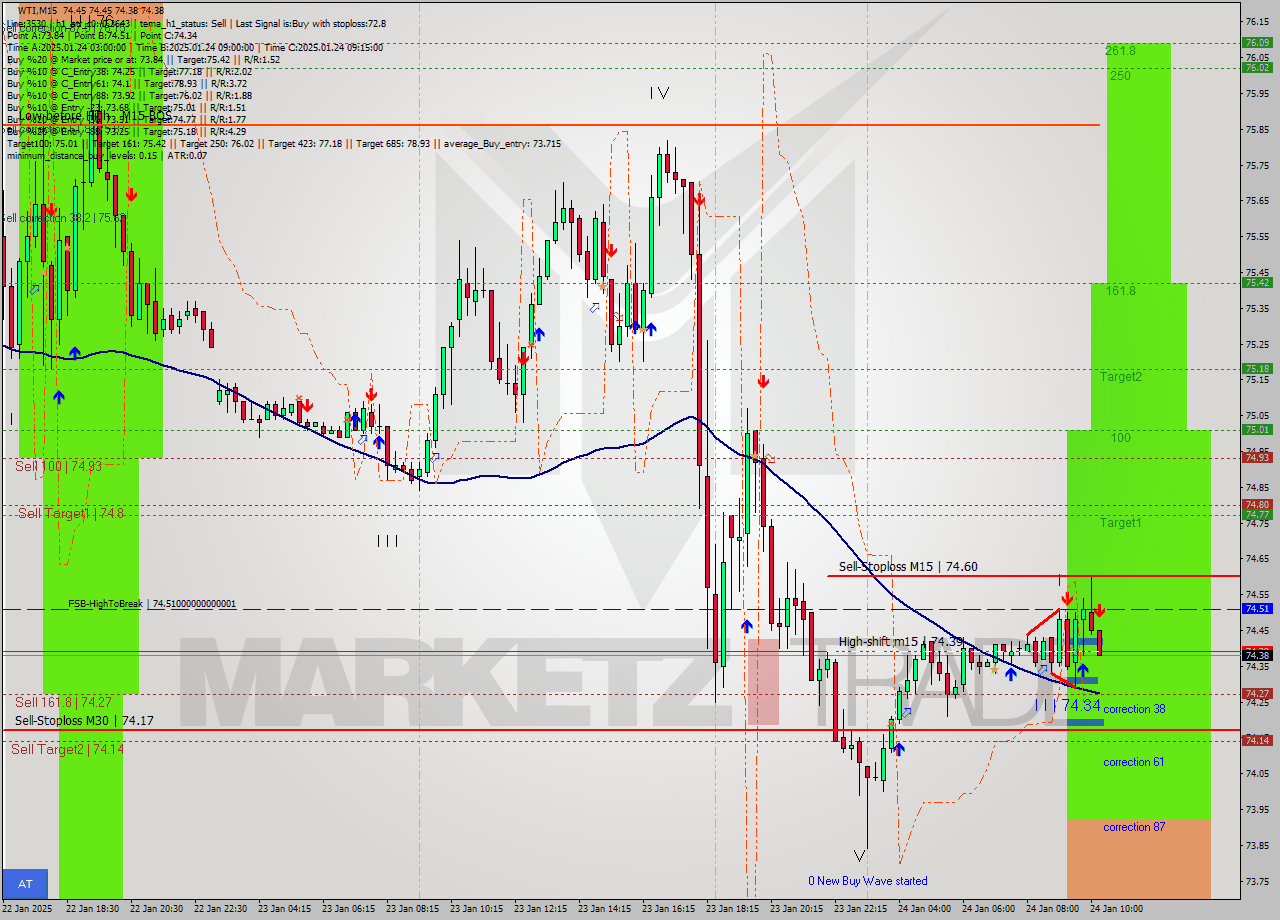
Task: Click the green 75.18 price tag on axis
Action: pos(1257,368)
